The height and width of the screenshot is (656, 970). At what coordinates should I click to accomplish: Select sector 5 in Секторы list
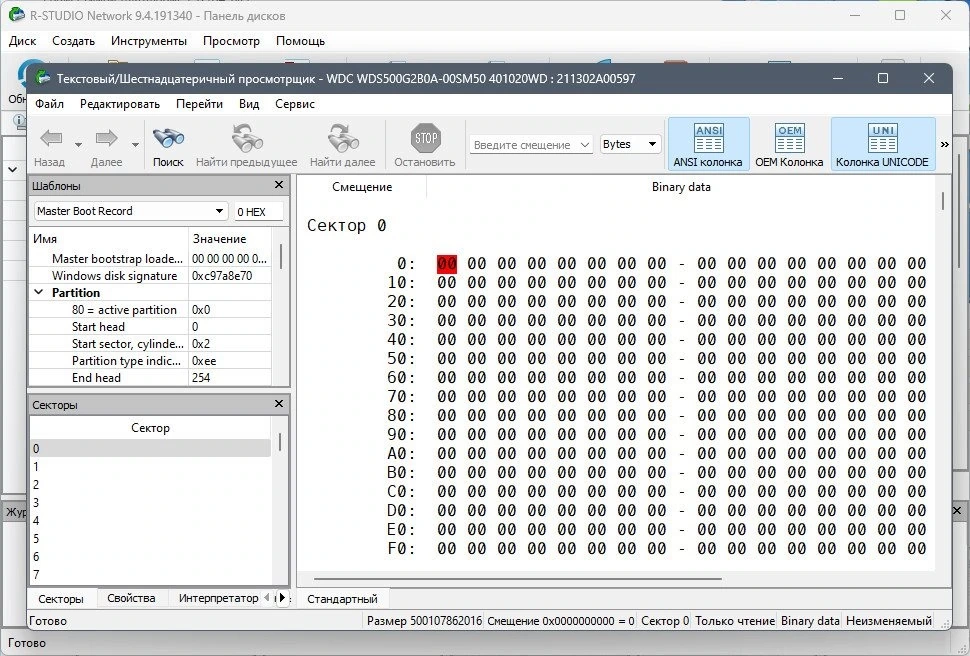[150, 538]
